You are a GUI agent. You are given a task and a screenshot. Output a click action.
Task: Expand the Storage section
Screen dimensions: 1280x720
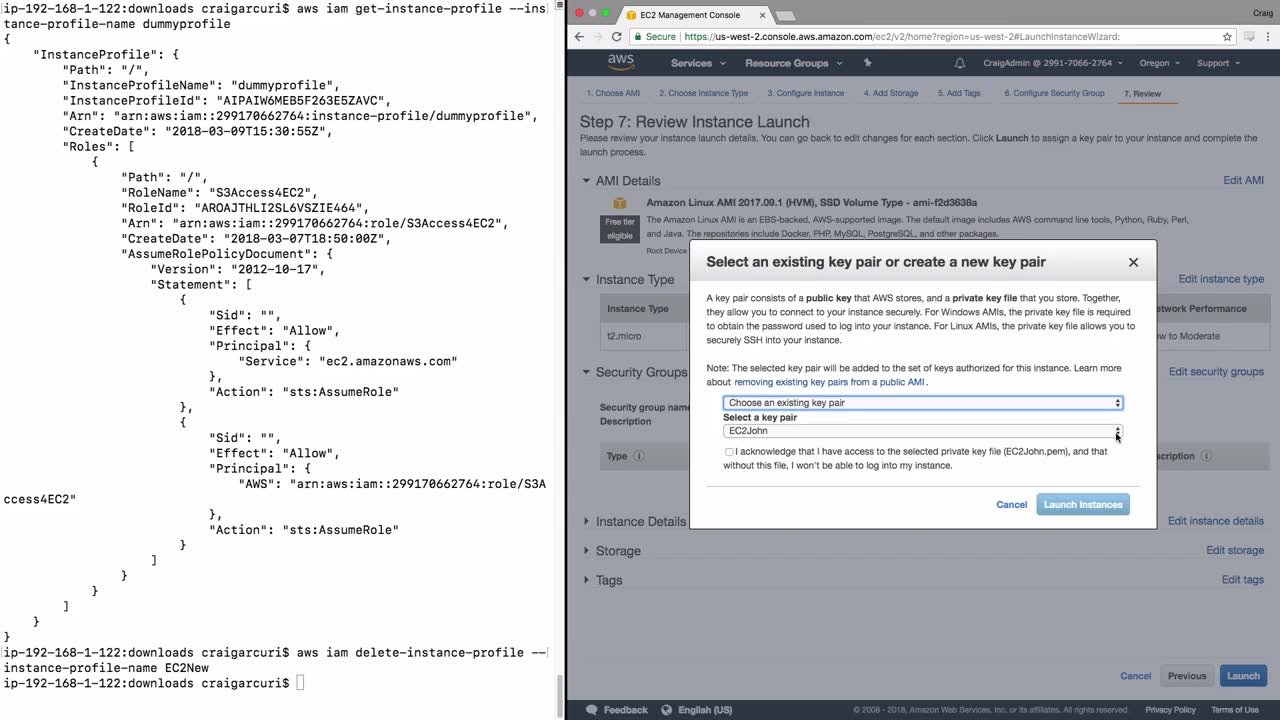587,551
